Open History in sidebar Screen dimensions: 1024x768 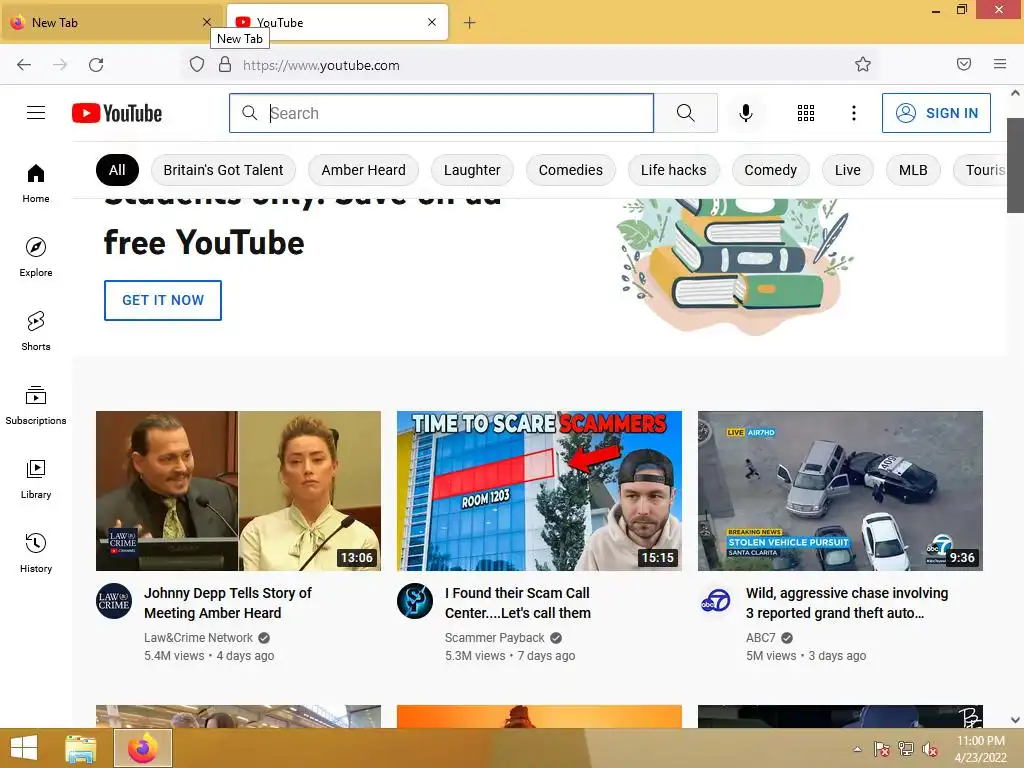tap(36, 553)
